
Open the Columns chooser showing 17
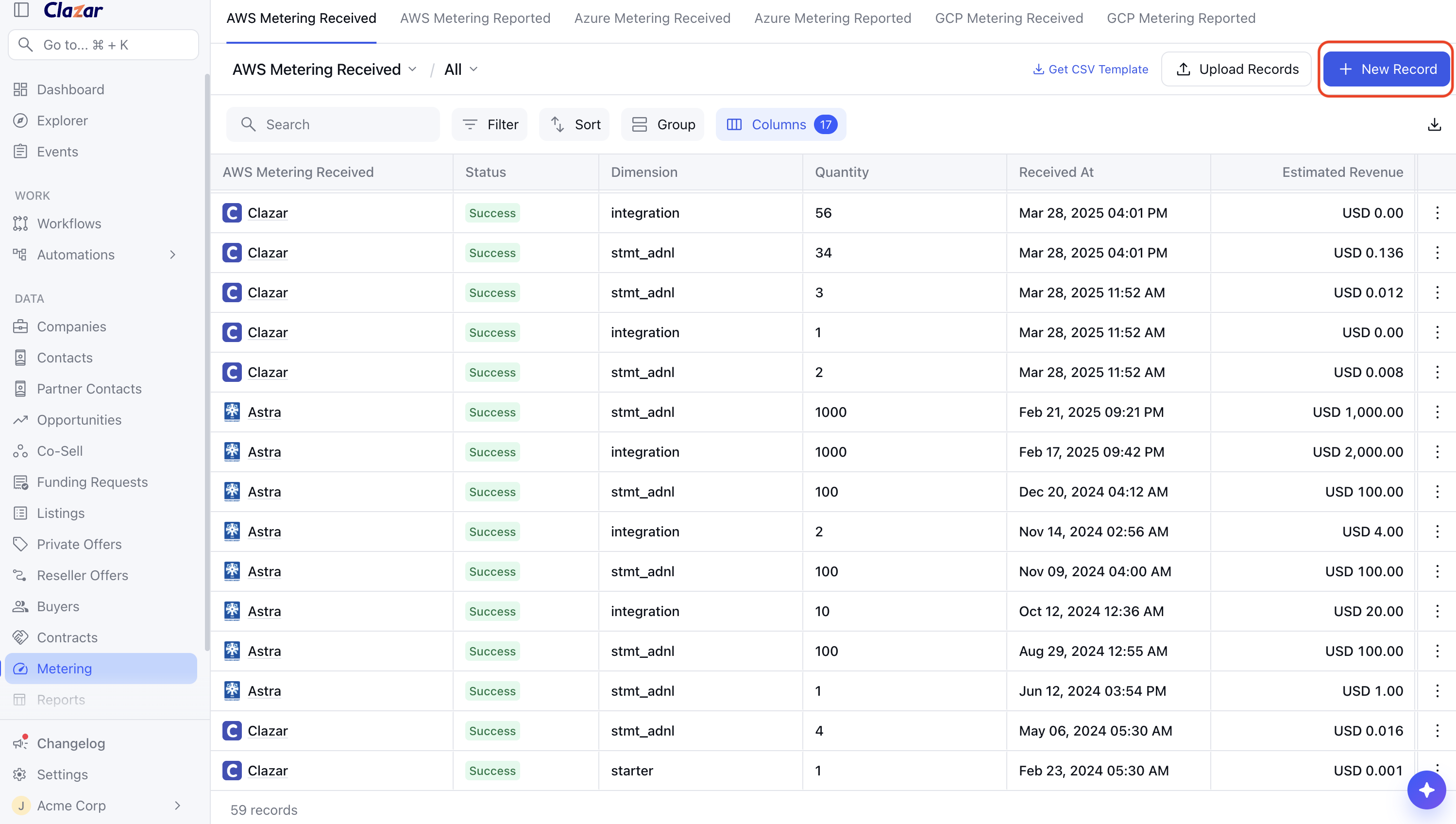780,124
